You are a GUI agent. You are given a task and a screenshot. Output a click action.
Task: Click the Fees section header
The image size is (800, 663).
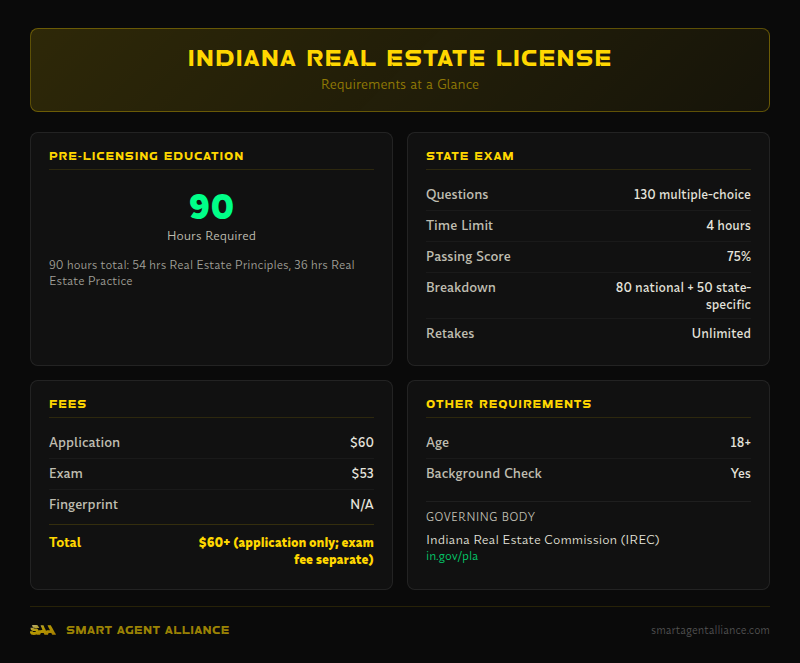click(68, 404)
